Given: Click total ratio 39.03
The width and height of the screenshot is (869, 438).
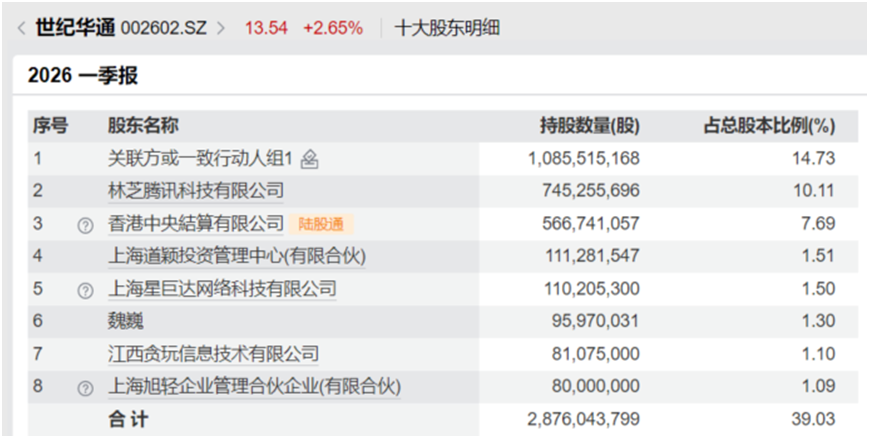Looking at the screenshot, I should coord(814,419).
